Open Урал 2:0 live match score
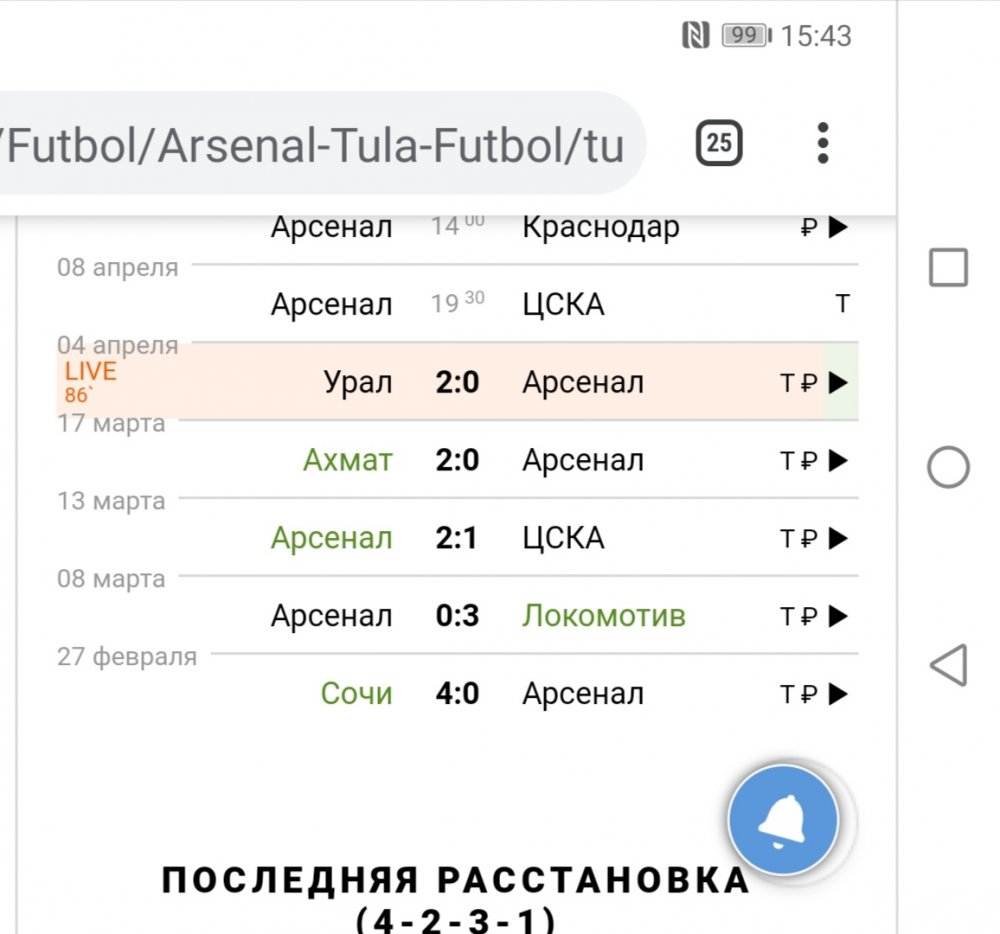 click(457, 383)
